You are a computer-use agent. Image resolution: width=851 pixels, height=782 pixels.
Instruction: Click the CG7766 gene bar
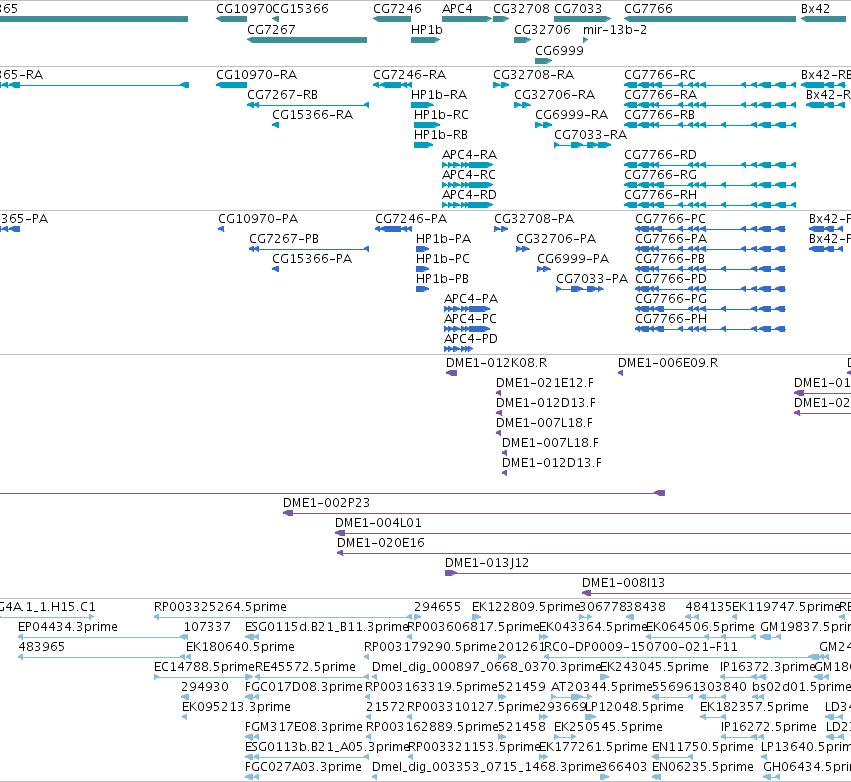tap(710, 19)
